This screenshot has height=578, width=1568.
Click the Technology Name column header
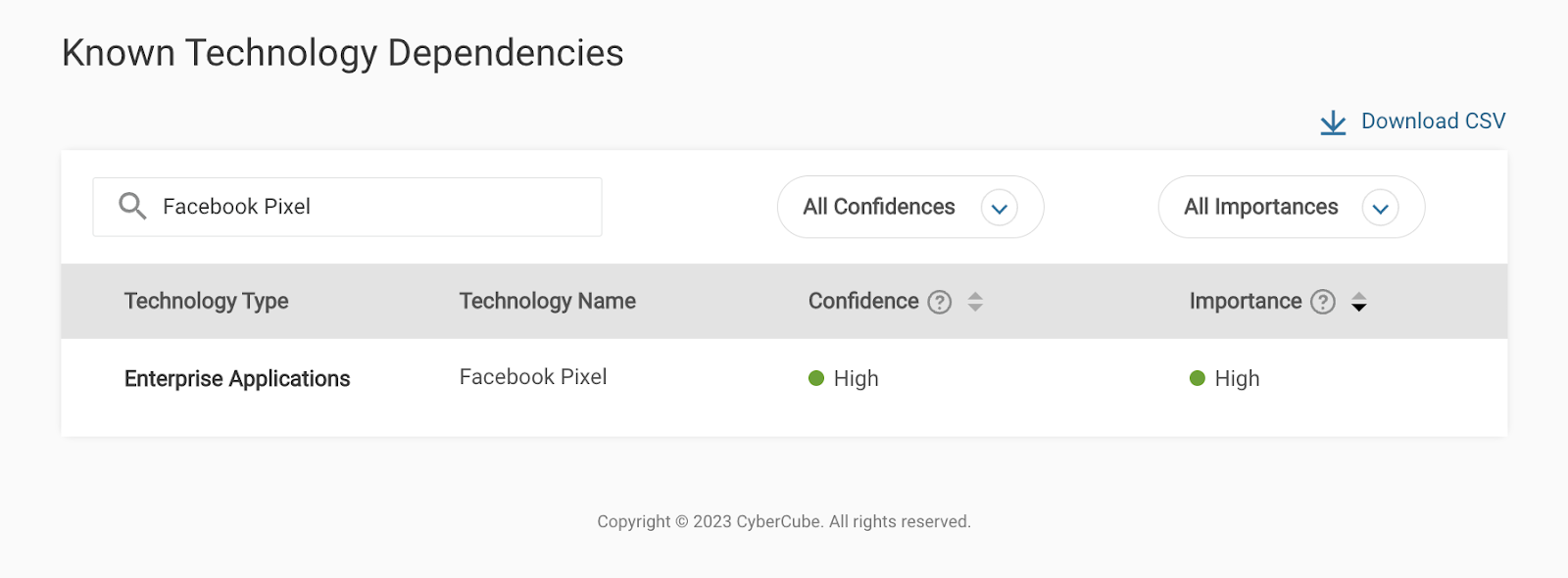[x=548, y=301]
